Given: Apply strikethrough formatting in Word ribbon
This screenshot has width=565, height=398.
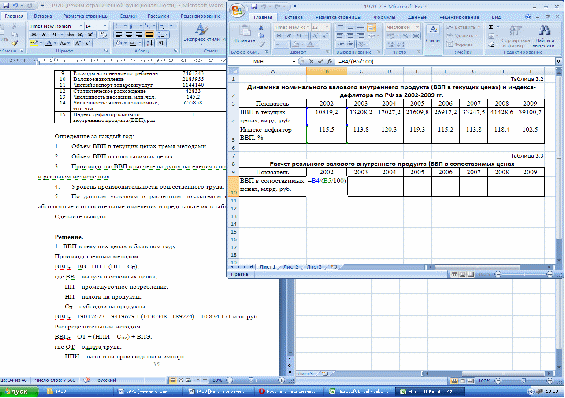Looking at the screenshot, I should pos(71,35).
